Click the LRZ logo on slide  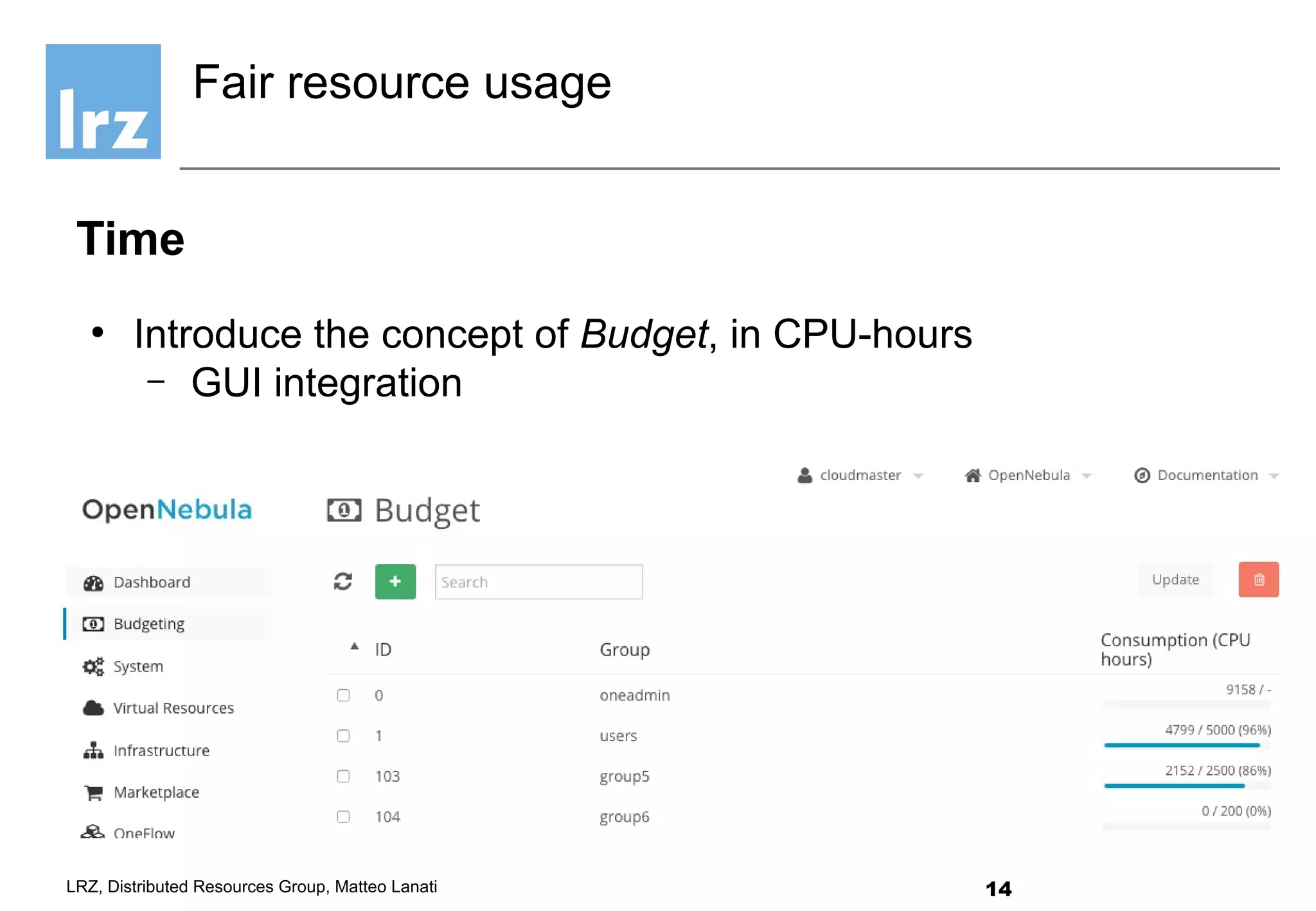click(x=103, y=102)
